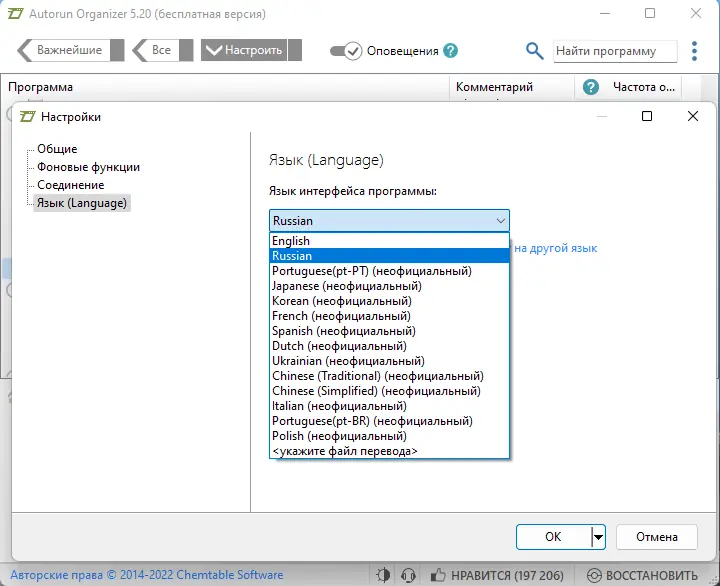Select Язык (Language) tree item
Screen dimensions: 720x586
coord(82,203)
